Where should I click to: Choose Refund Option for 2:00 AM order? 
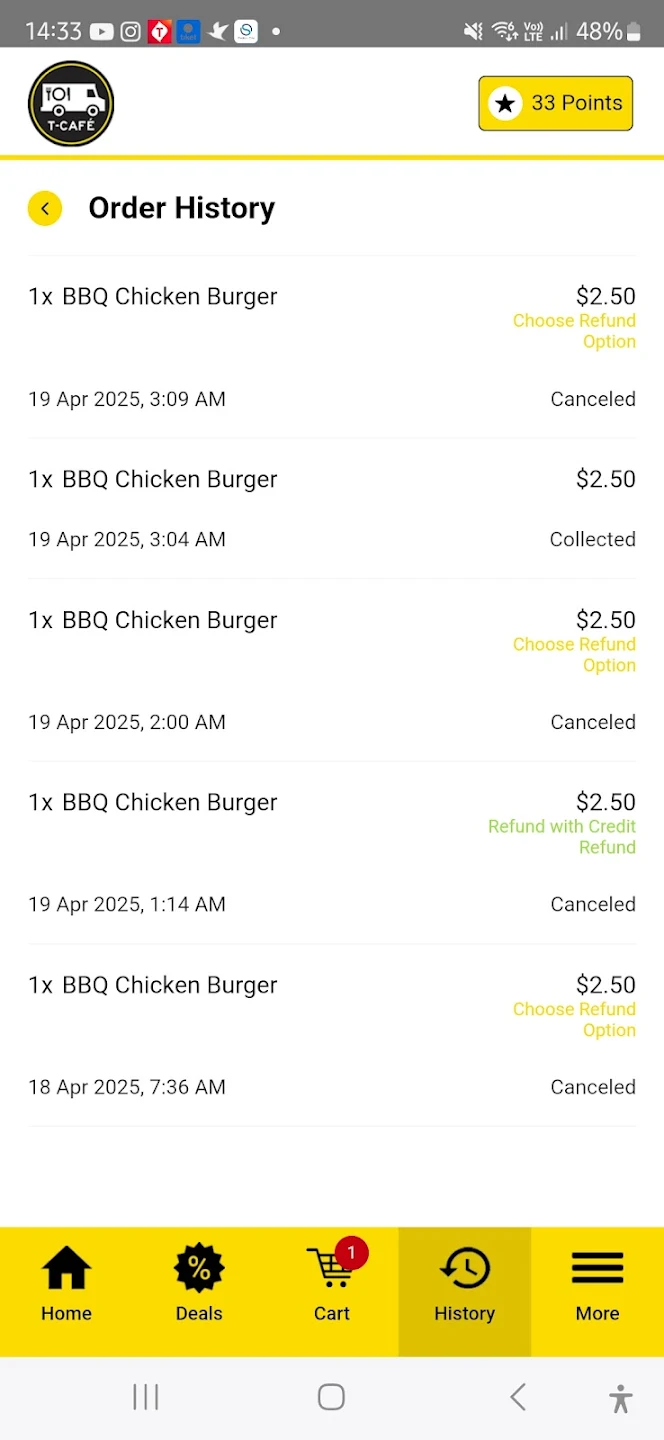pyautogui.click(x=574, y=654)
